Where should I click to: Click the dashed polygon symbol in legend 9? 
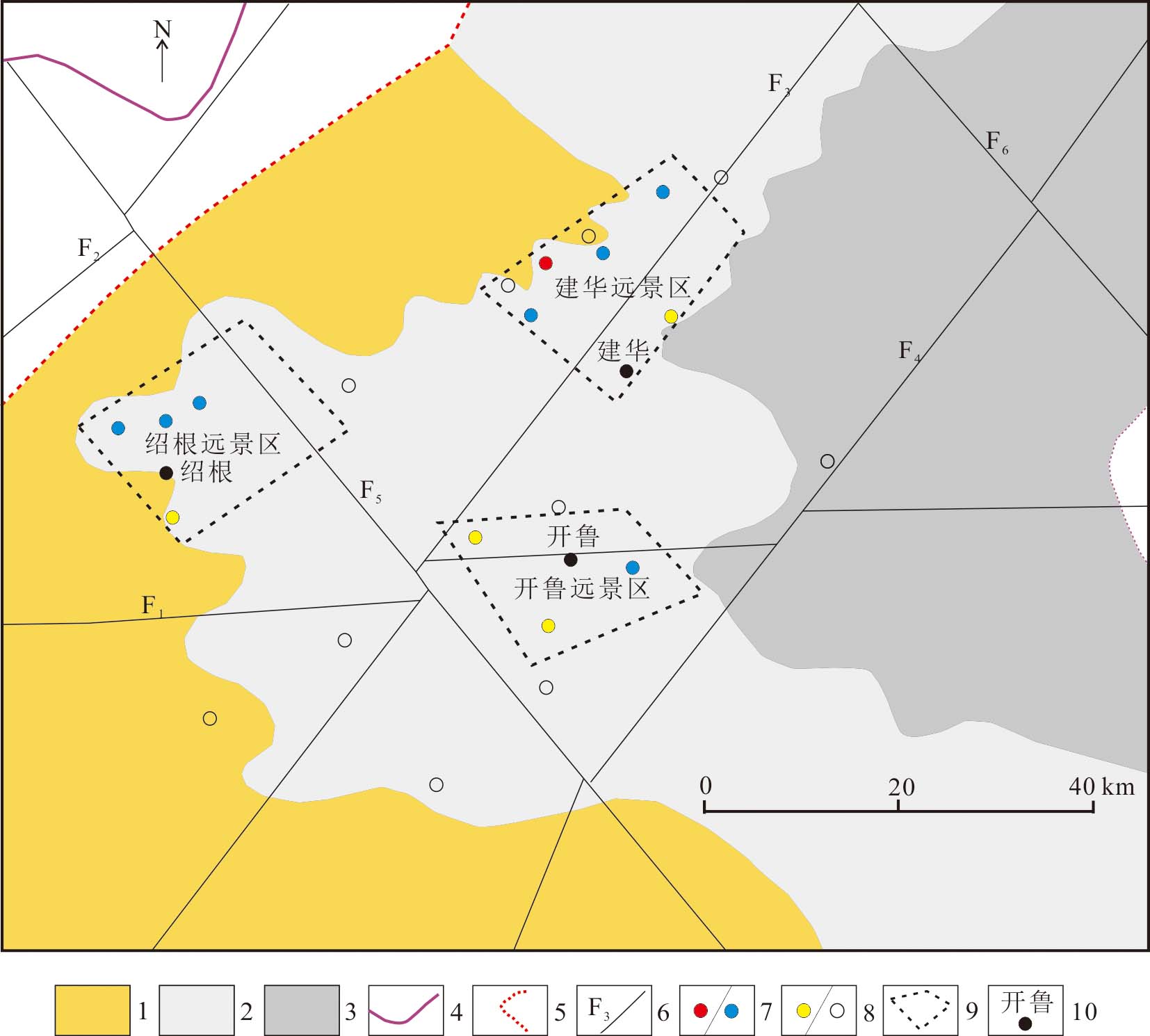920,1010
